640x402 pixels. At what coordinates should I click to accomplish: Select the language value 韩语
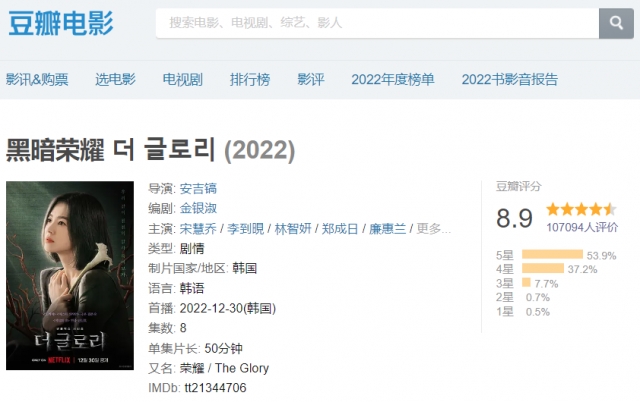[x=192, y=289]
